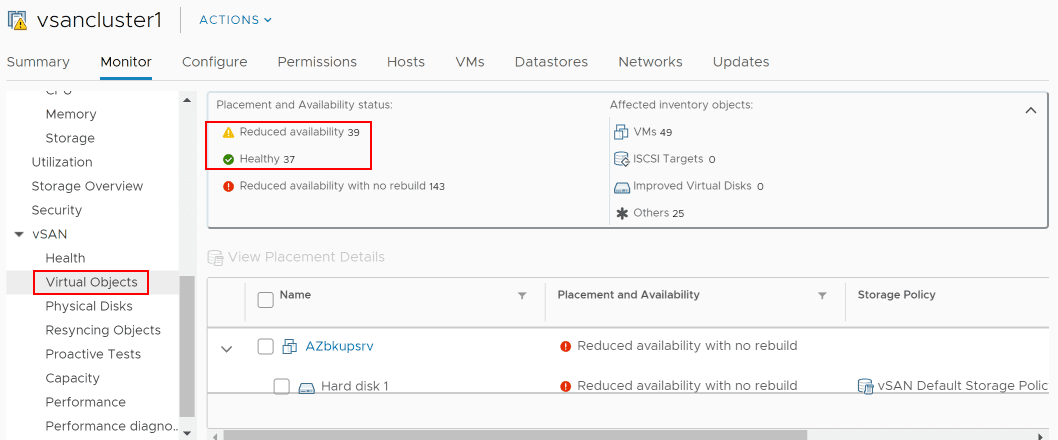
Task: Open the Datastores tab
Action: [x=551, y=62]
